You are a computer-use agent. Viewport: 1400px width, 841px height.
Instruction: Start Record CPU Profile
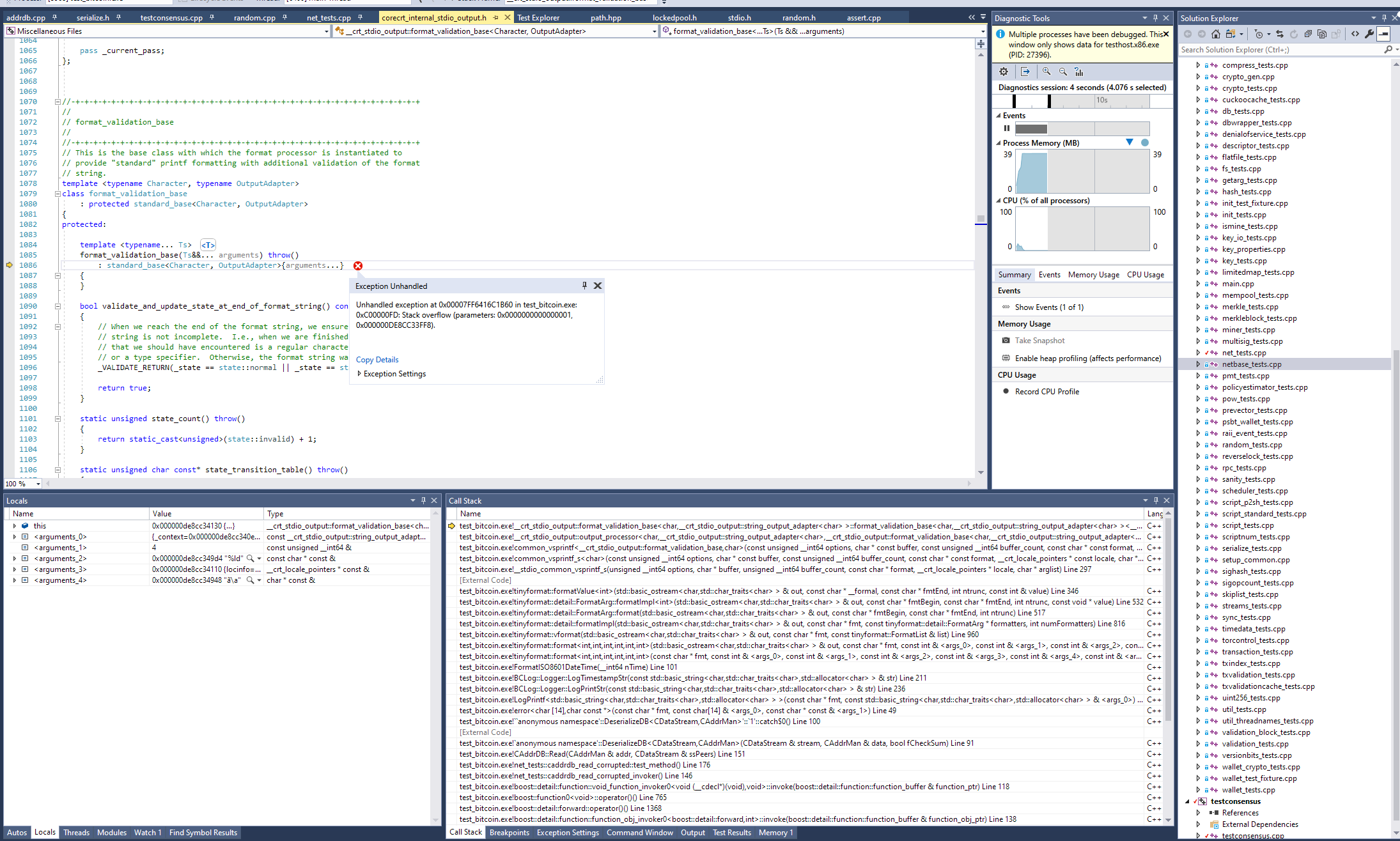click(1046, 392)
